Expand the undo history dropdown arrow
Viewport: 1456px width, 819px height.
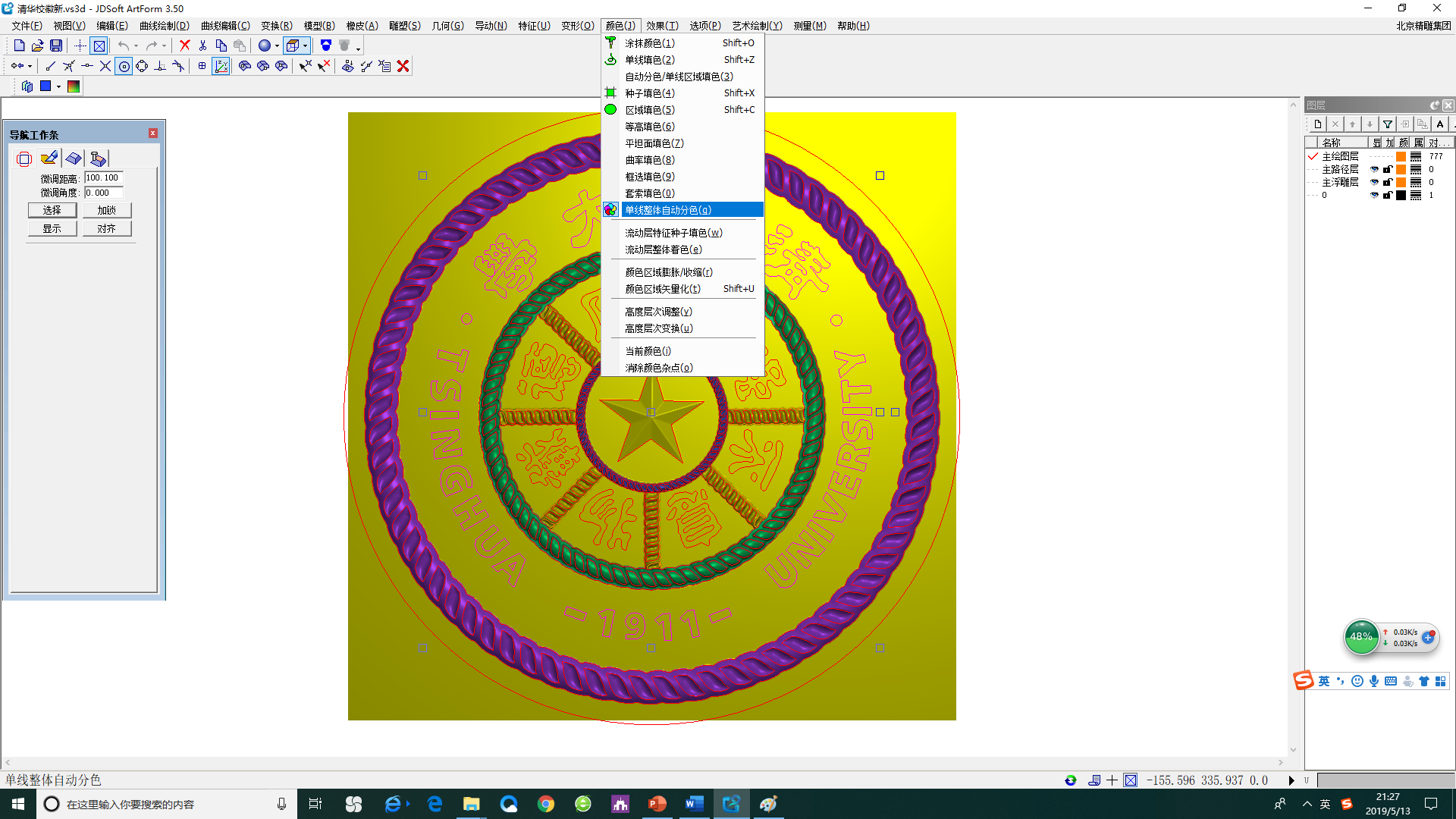(136, 45)
